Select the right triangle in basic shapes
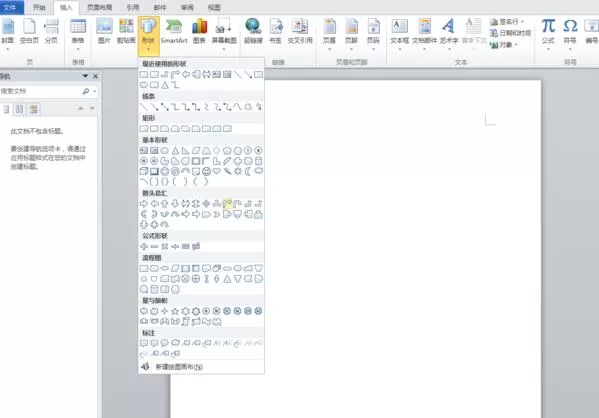The image size is (599, 418). 185,151
